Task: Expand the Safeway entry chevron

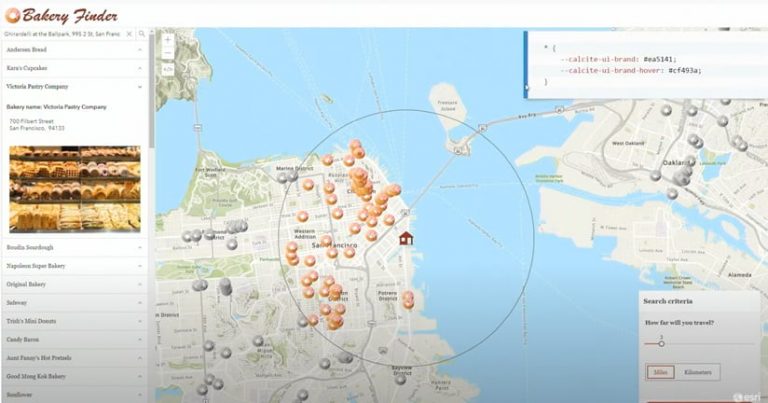Action: tap(140, 303)
